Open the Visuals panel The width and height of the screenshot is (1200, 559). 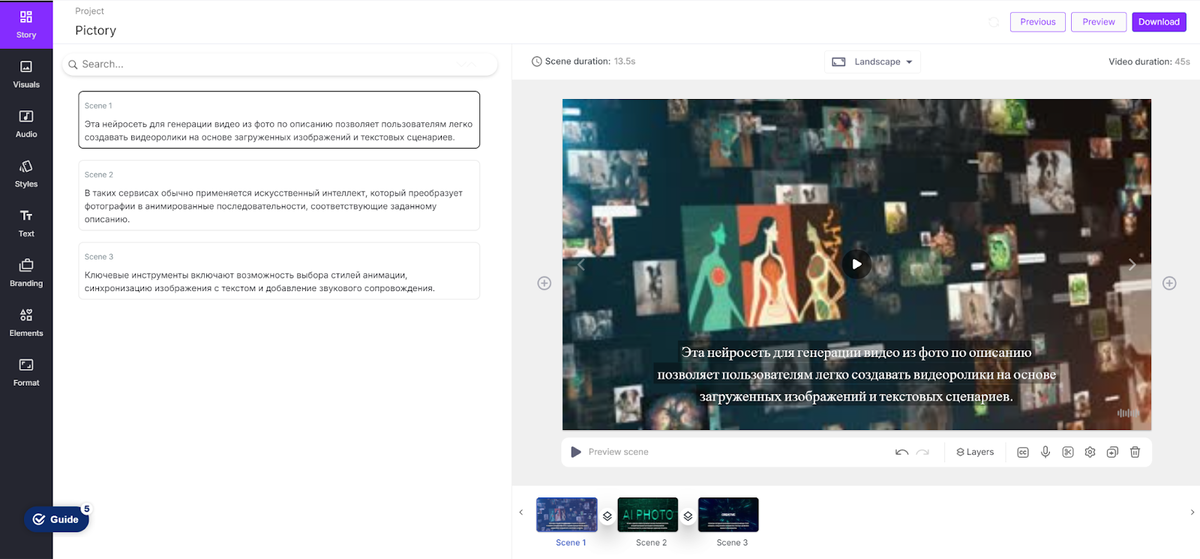(x=26, y=74)
